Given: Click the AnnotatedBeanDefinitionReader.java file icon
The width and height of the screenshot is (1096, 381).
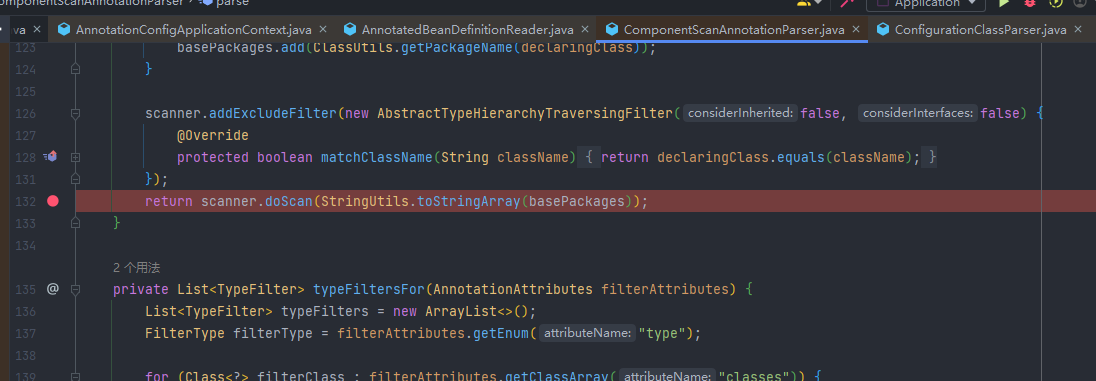Looking at the screenshot, I should [x=350, y=30].
